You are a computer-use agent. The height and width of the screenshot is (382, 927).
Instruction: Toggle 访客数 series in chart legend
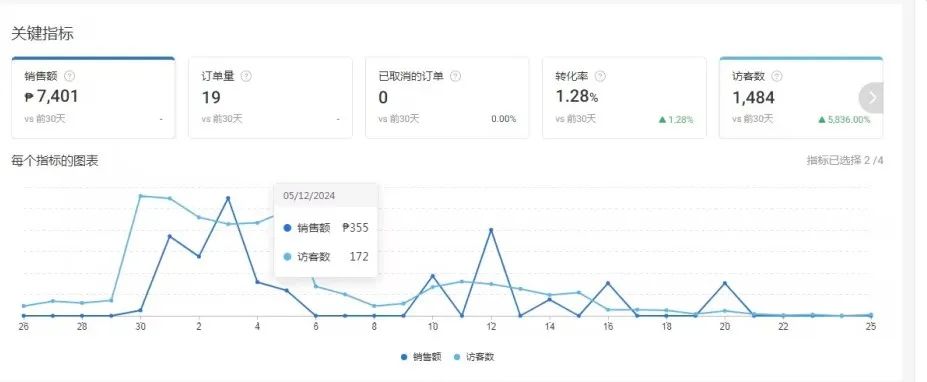coord(474,357)
